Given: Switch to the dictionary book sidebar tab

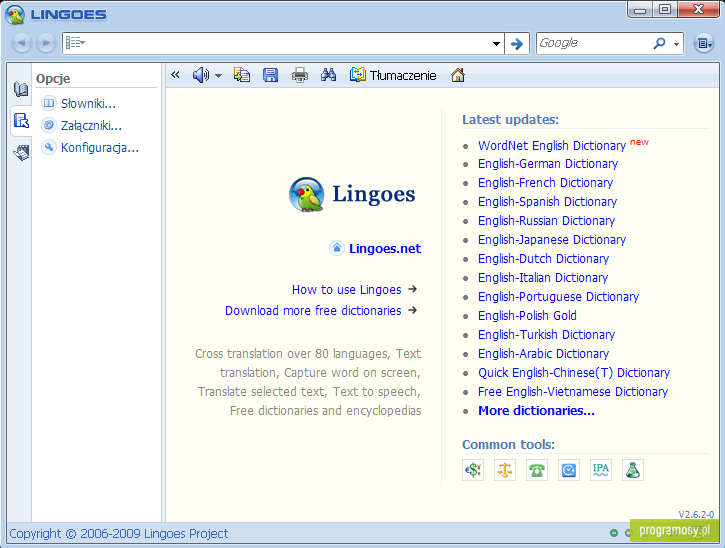Looking at the screenshot, I should click(21, 89).
